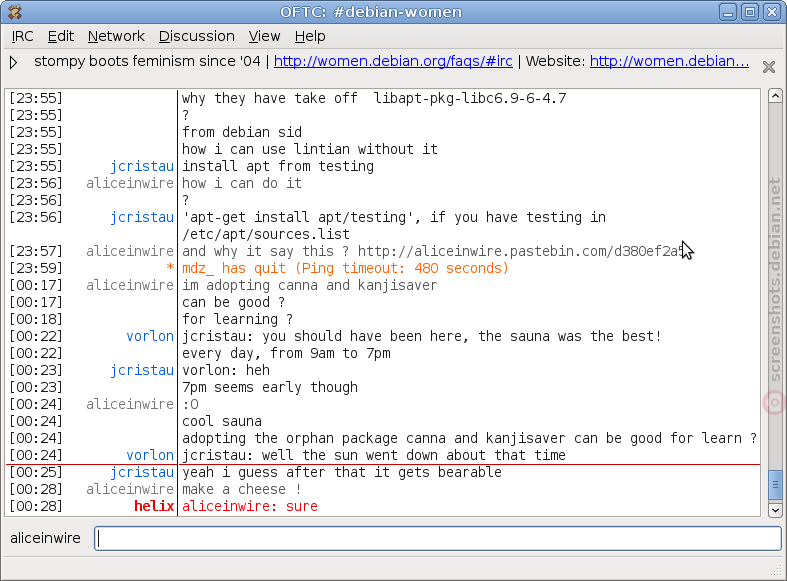787x581 pixels.
Task: Click the scrollbar up arrow
Action: click(775, 95)
